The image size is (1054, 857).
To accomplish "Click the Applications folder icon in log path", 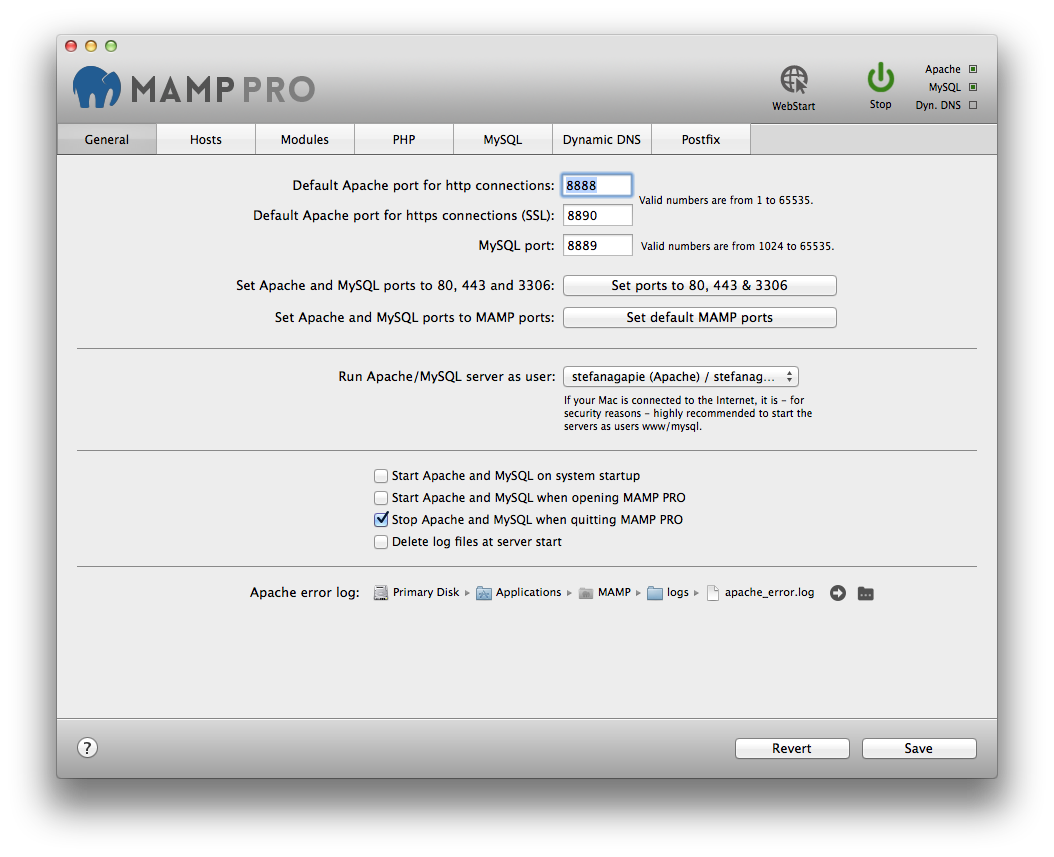I will click(x=483, y=593).
